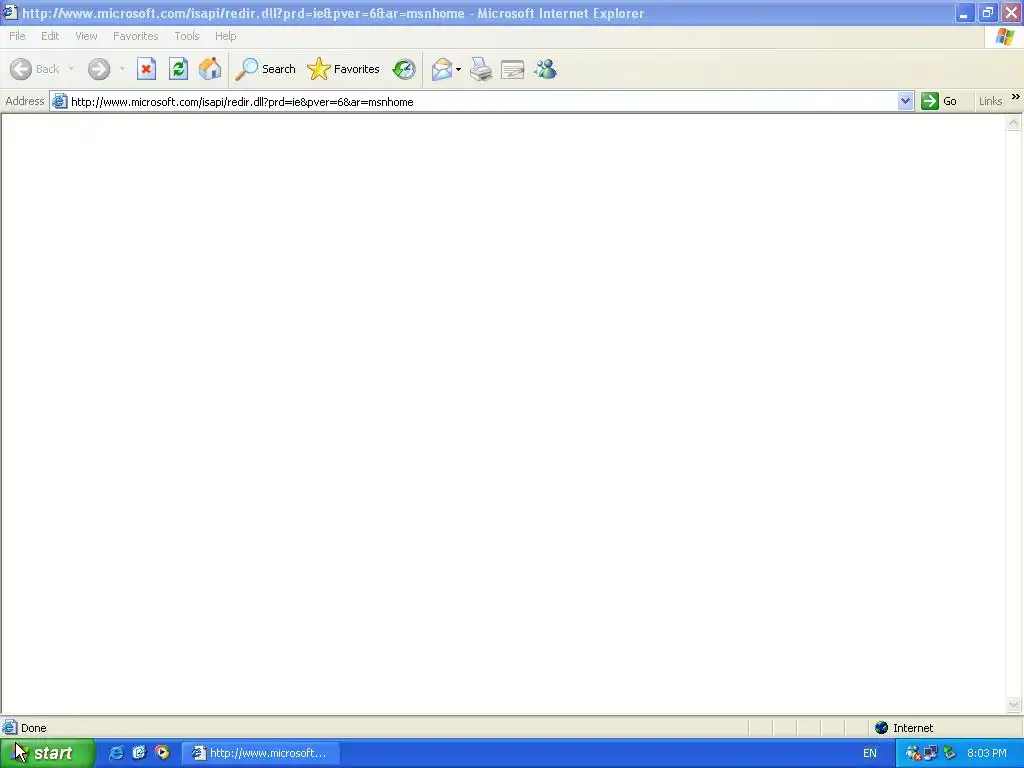Launch Messenger from toolbar icon
Screen dimensions: 1024x768
545,69
